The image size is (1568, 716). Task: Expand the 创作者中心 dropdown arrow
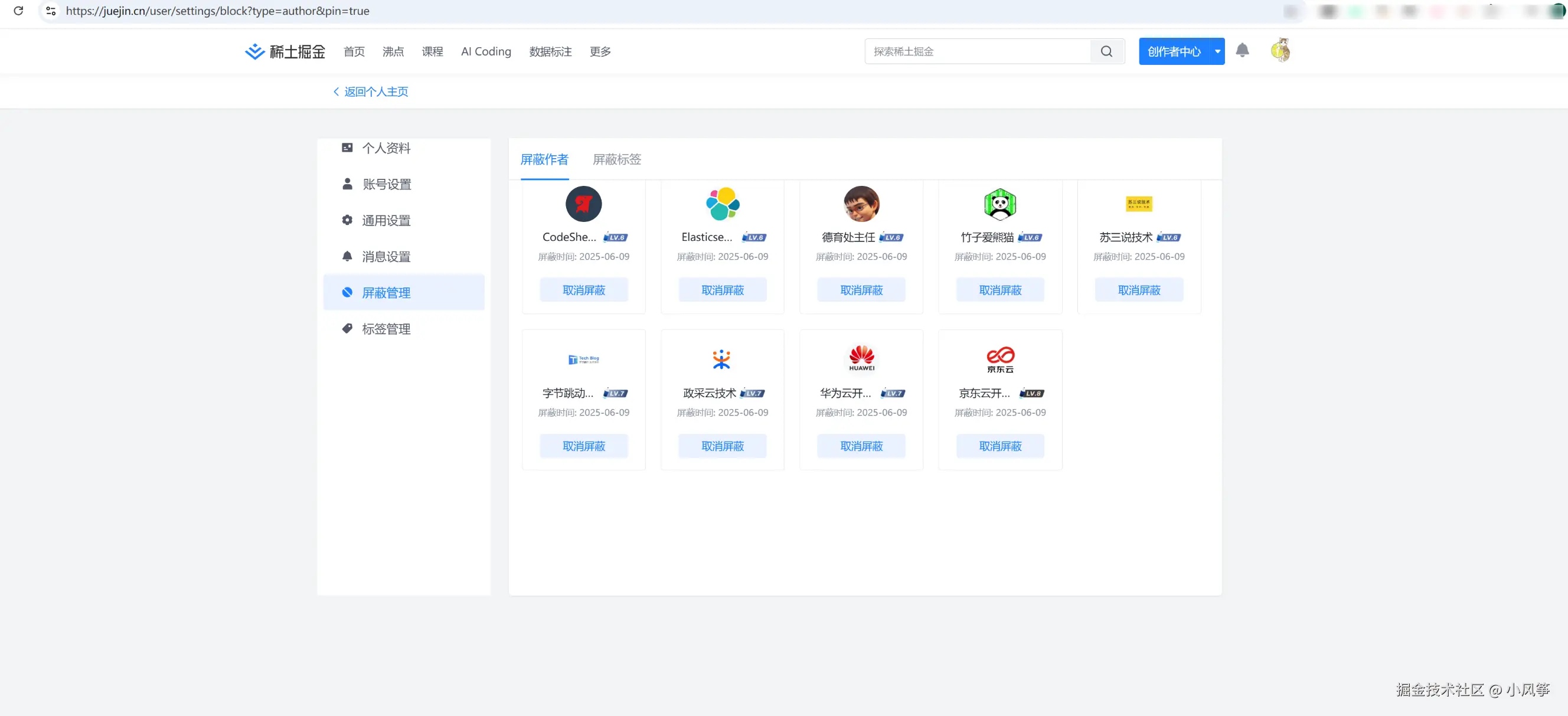[1217, 51]
